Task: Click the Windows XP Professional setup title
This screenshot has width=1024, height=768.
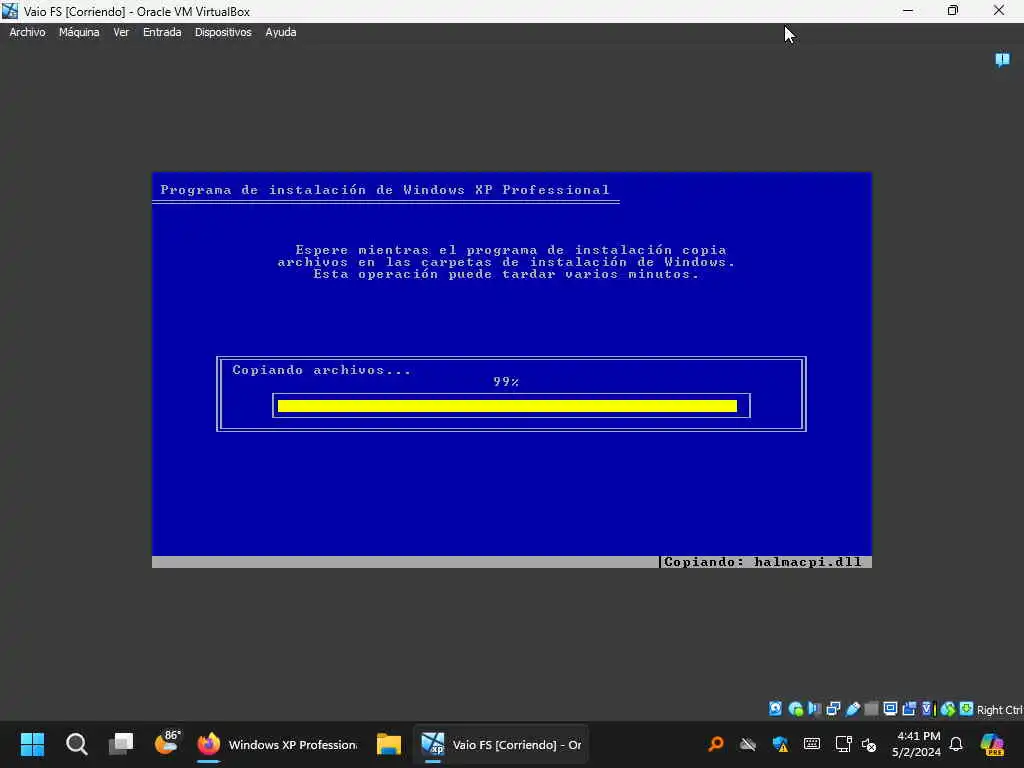Action: click(x=385, y=190)
